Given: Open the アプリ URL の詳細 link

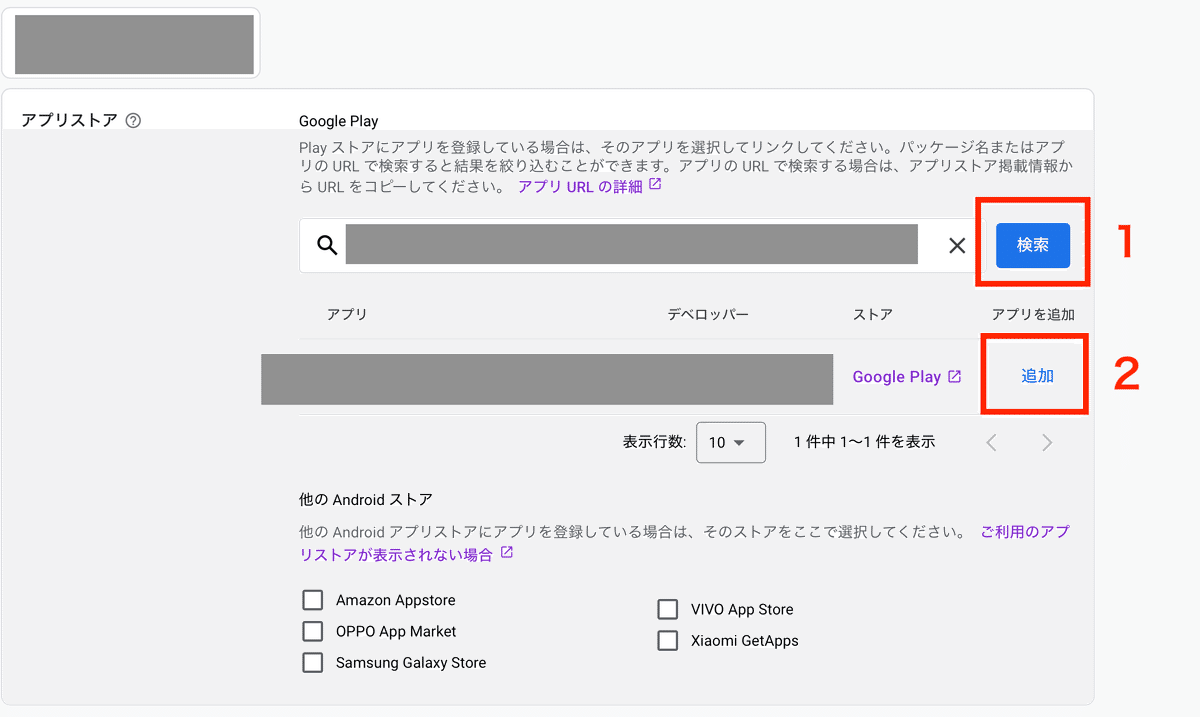Looking at the screenshot, I should coord(589,186).
